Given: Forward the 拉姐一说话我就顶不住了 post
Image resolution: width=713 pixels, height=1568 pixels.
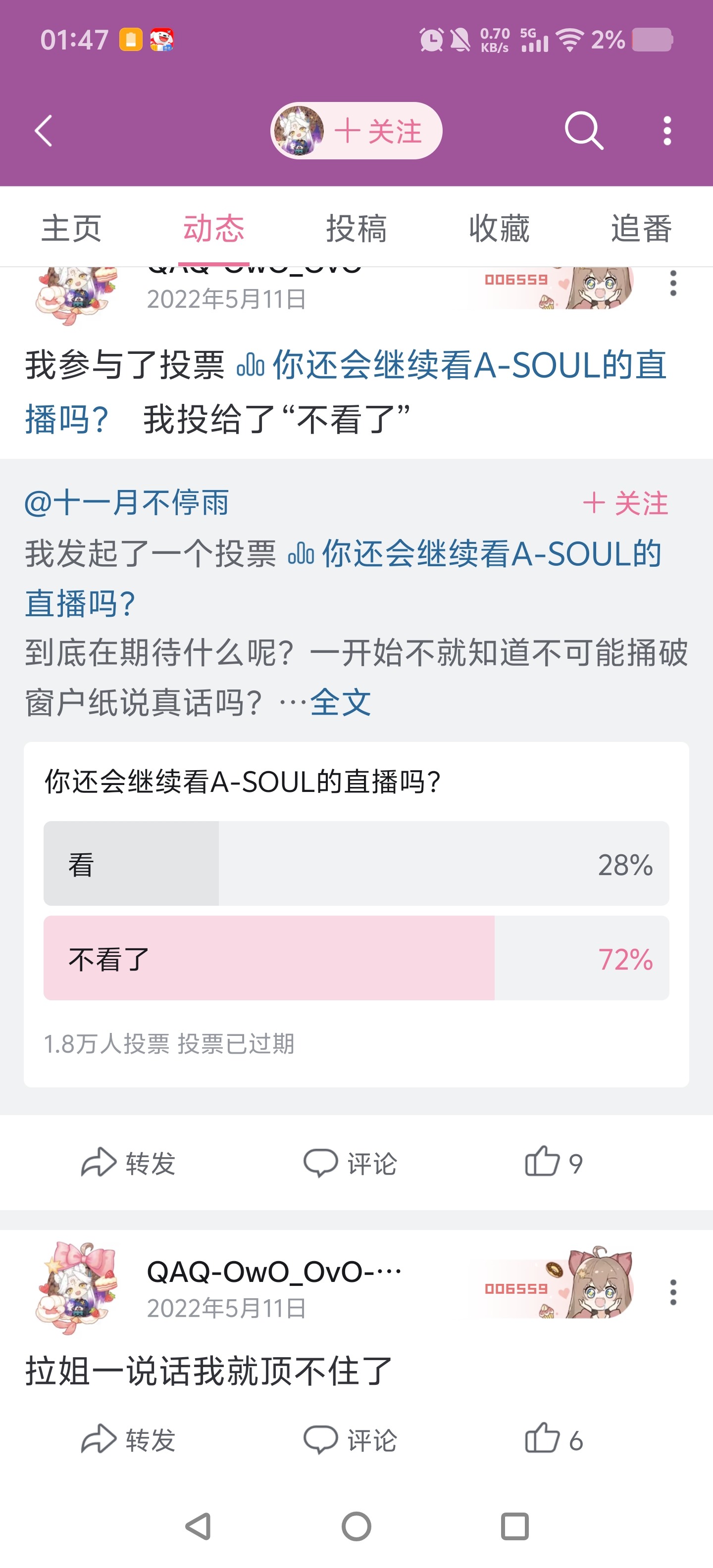Looking at the screenshot, I should [128, 1440].
